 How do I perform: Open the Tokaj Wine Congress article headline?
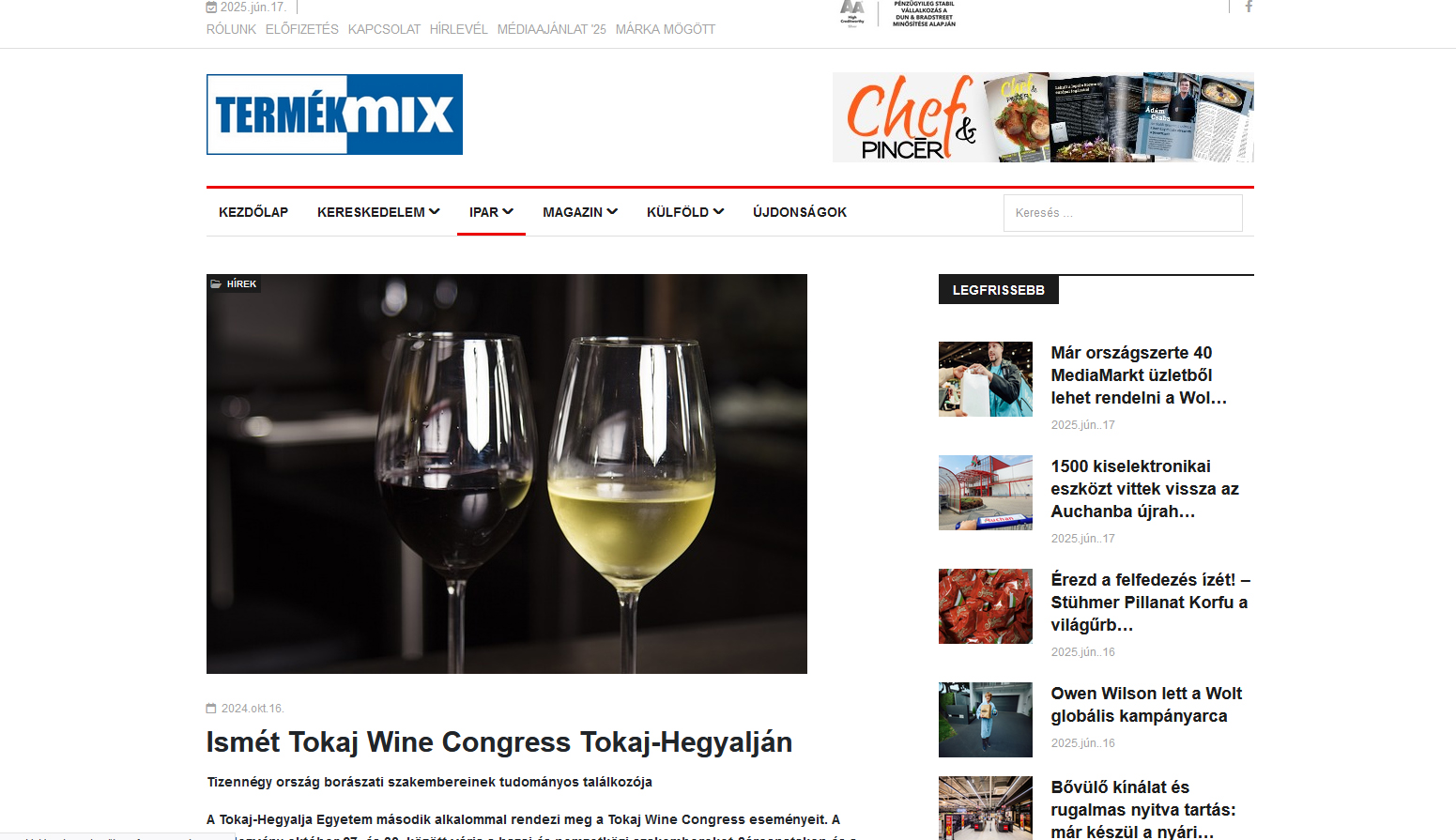tap(499, 742)
